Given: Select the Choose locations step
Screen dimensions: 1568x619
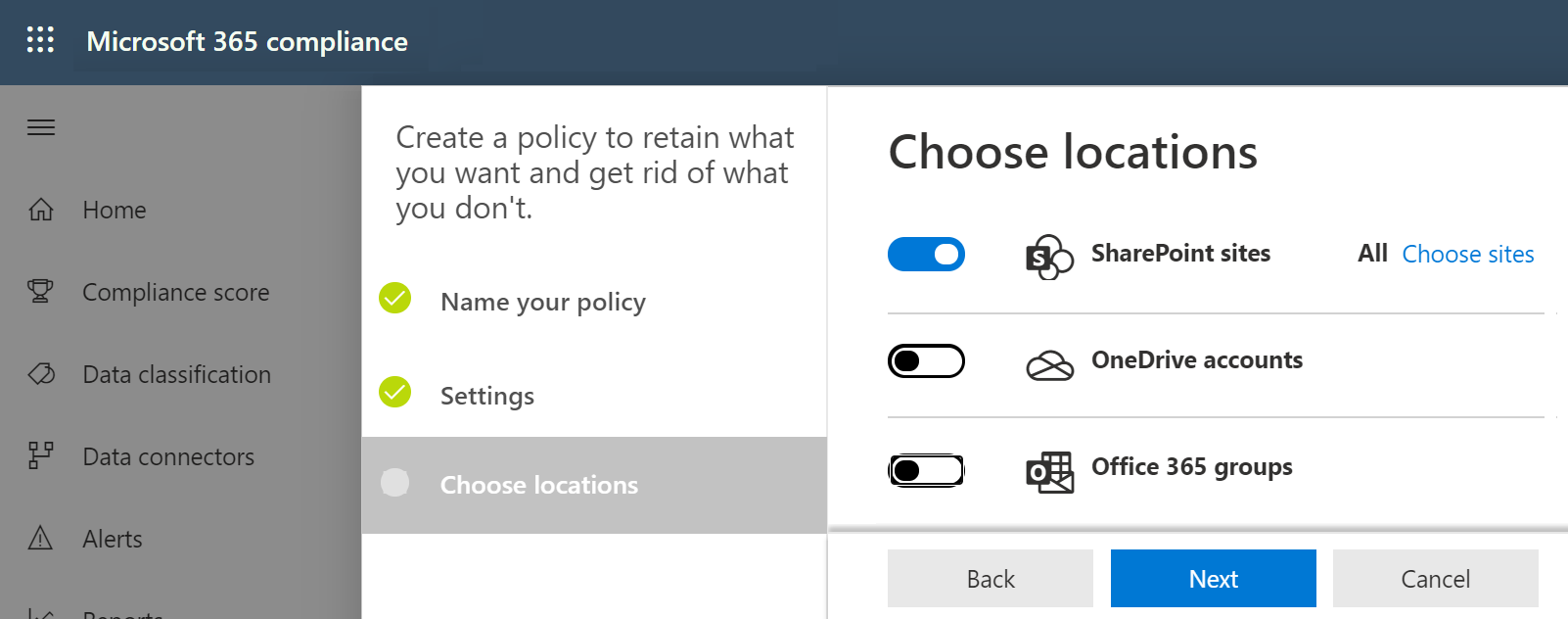Looking at the screenshot, I should tap(538, 484).
